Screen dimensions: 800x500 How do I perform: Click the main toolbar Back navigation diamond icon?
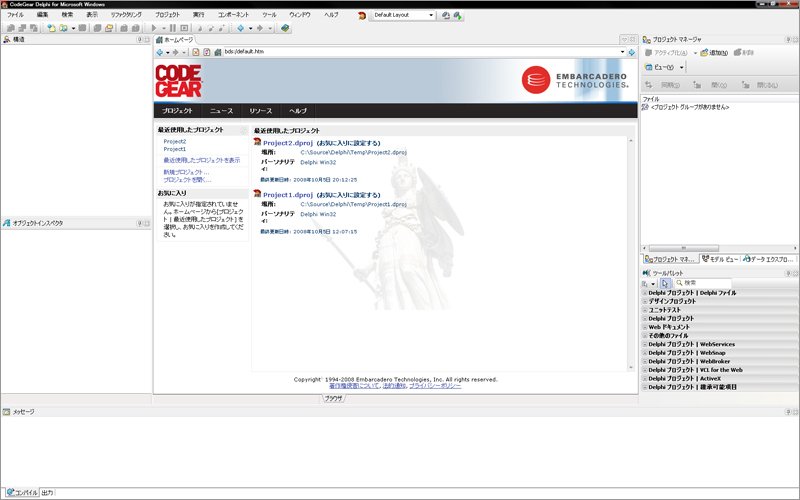point(240,28)
